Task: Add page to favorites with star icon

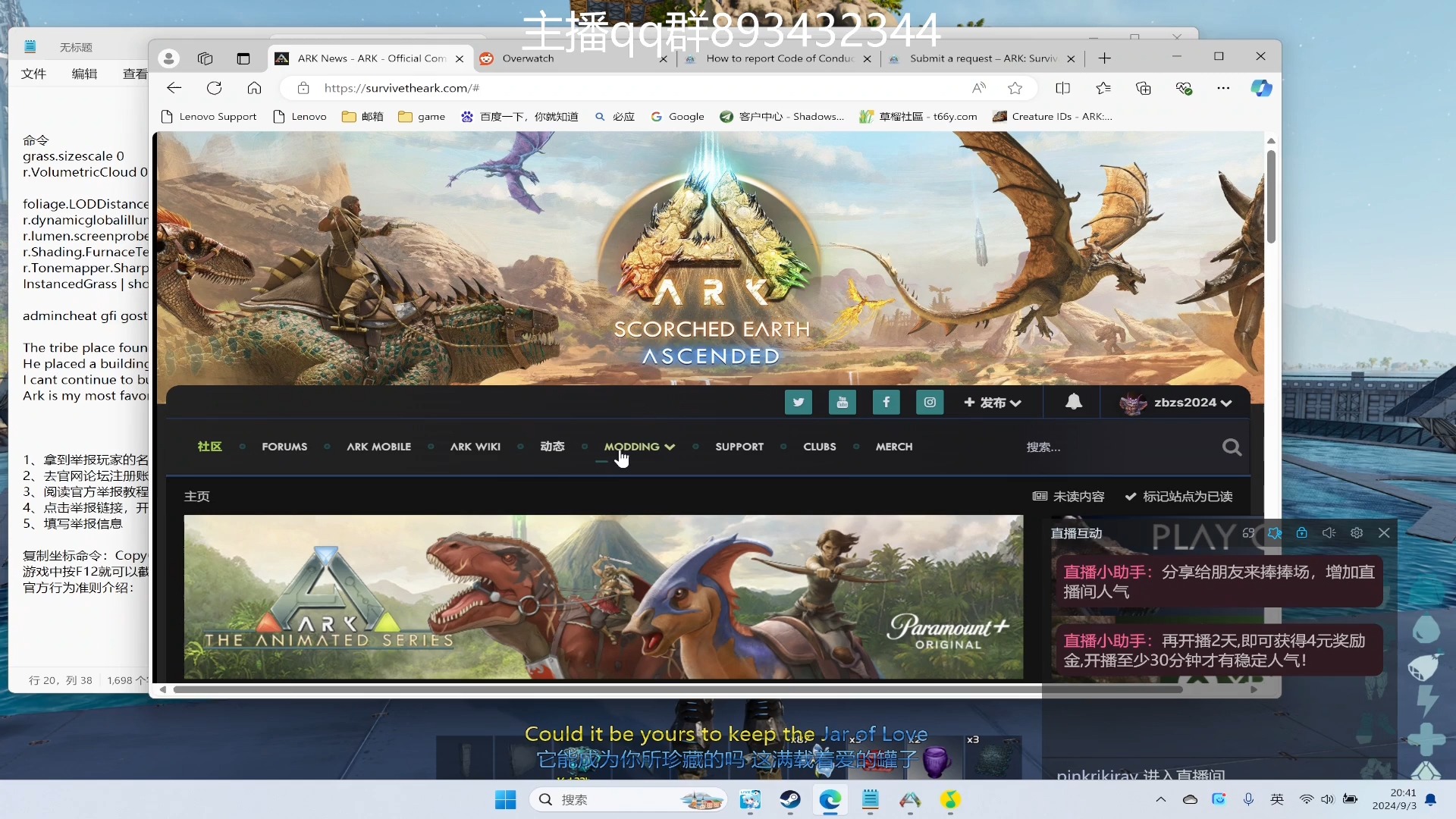Action: pyautogui.click(x=1015, y=88)
